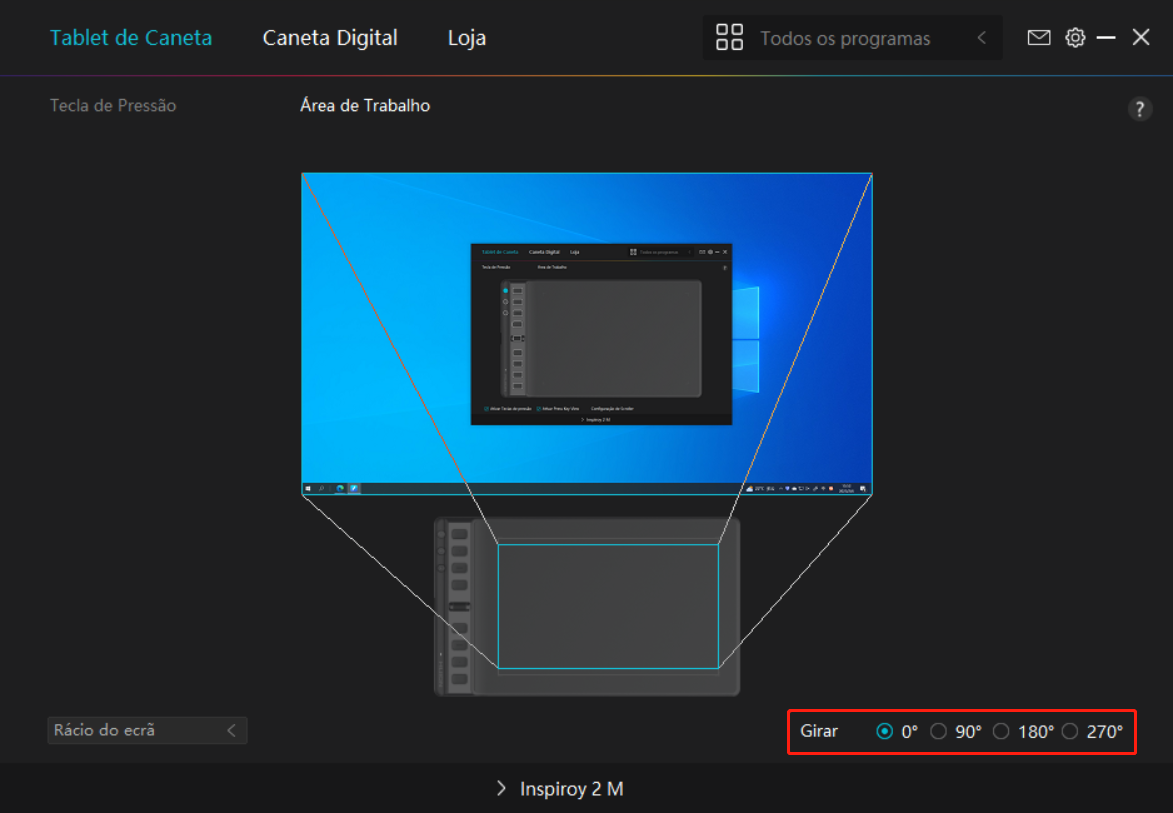The height and width of the screenshot is (813, 1173).
Task: Rotate the work area to 270°
Action: pos(1070,731)
